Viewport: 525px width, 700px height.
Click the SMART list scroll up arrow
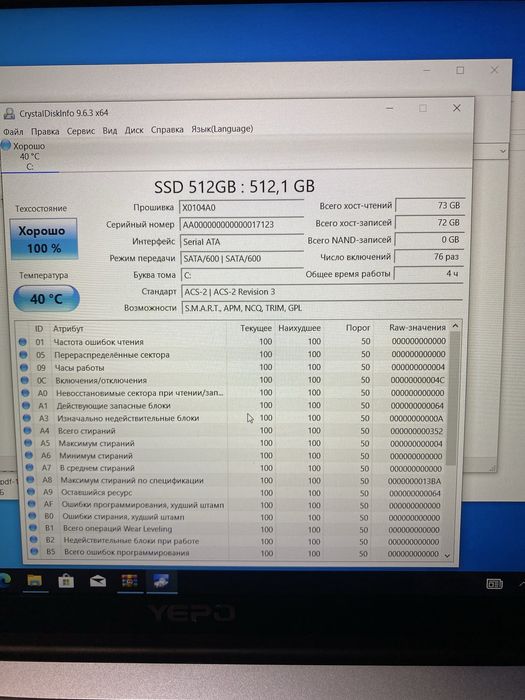pyautogui.click(x=455, y=326)
